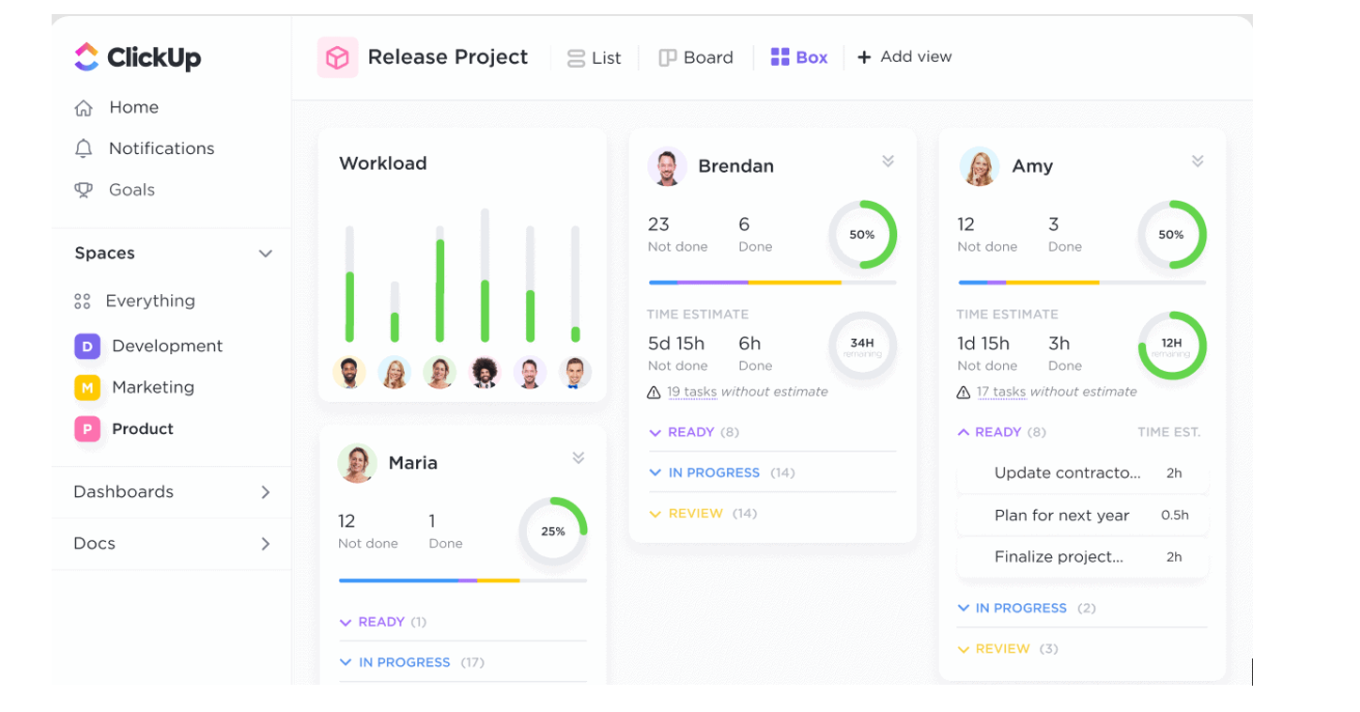Screen dimensions: 1360x712
Task: Click Amy's 50% progress ring
Action: [1171, 235]
